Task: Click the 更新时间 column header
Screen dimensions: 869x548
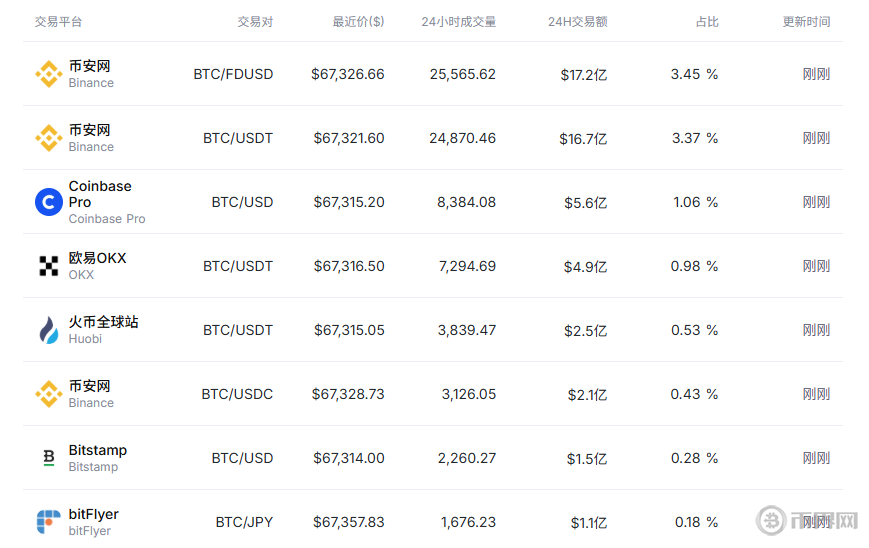Action: [x=806, y=22]
